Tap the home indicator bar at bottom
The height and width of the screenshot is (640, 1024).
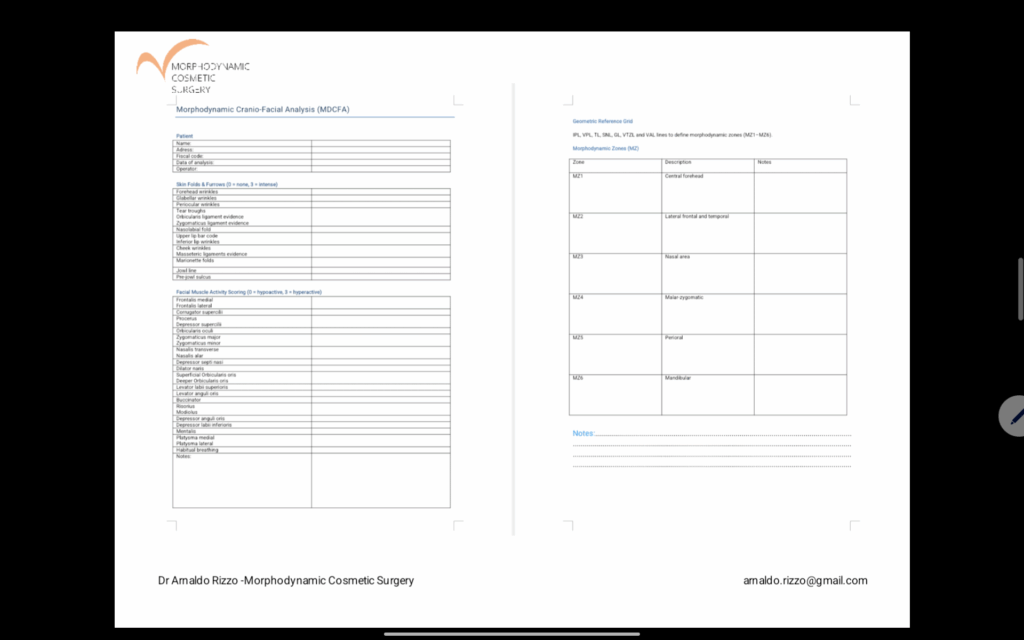point(512,632)
